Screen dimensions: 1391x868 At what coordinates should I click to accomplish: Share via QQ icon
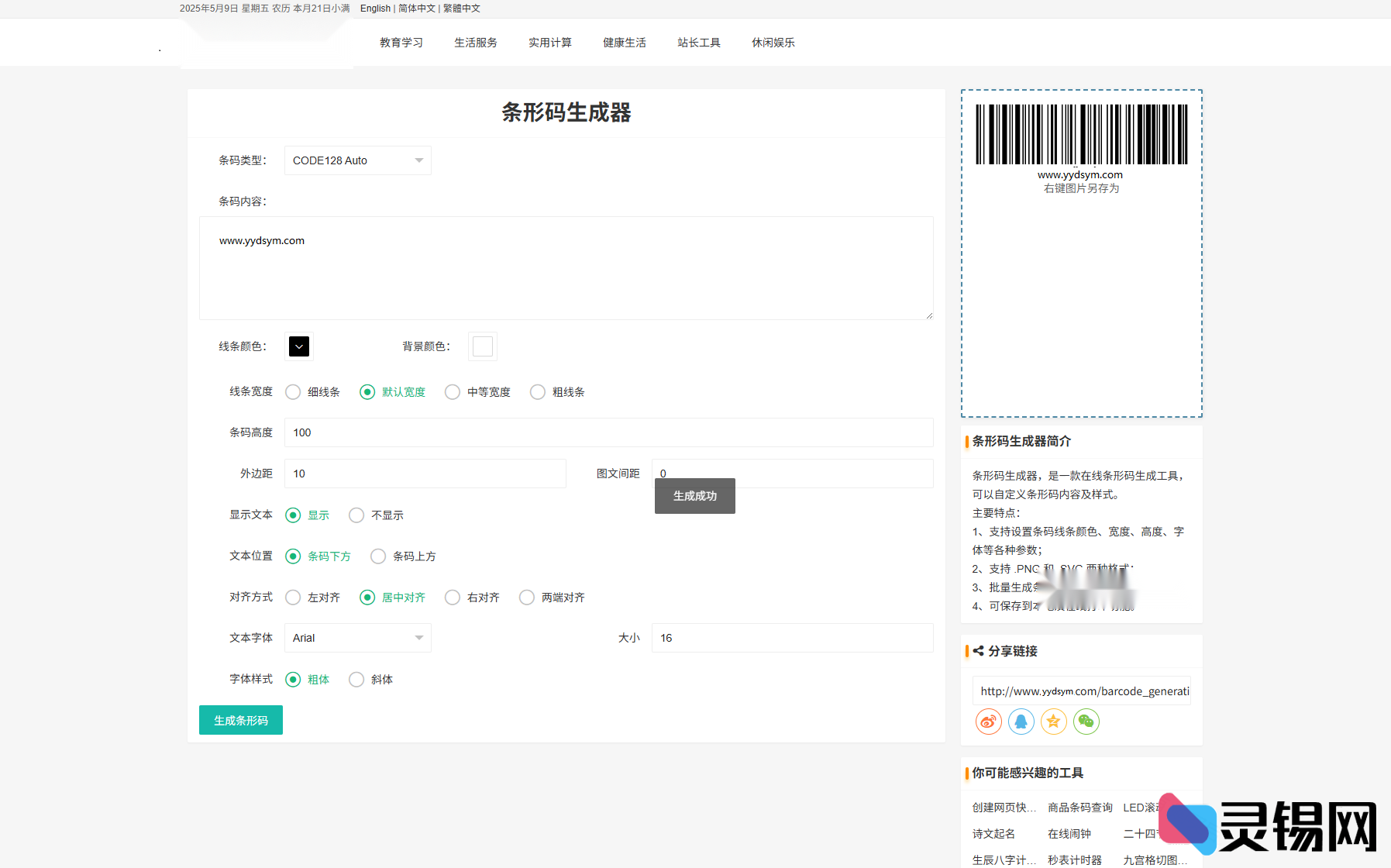click(x=1021, y=722)
